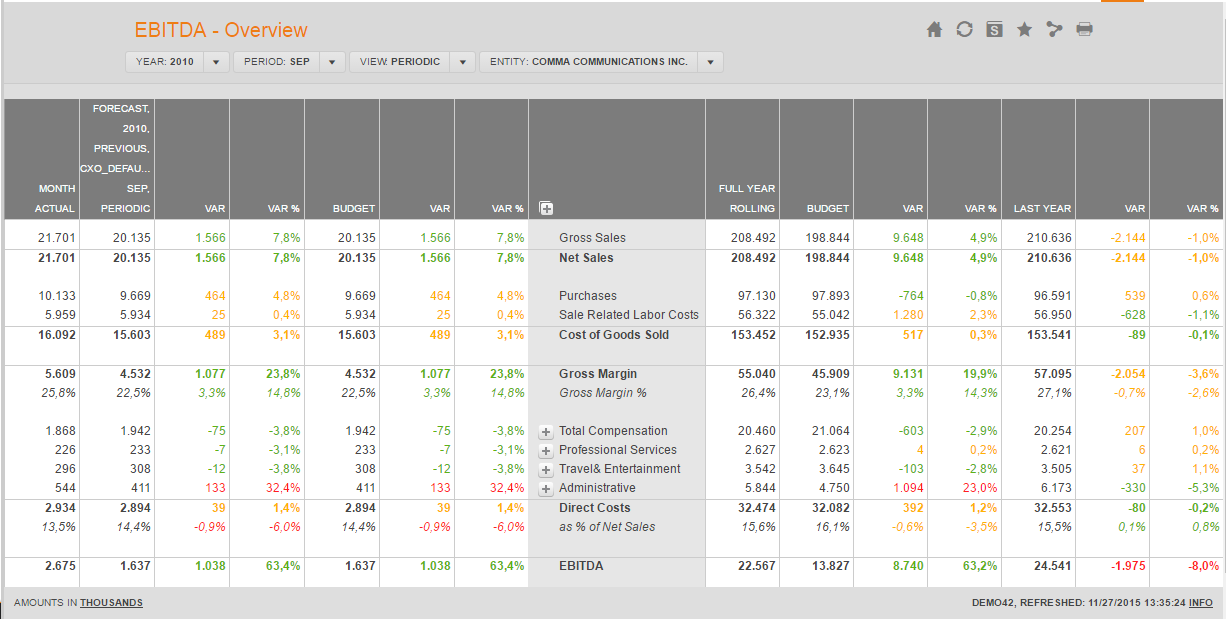Go to the home icon
This screenshot has height=619, width=1226.
pos(935,30)
